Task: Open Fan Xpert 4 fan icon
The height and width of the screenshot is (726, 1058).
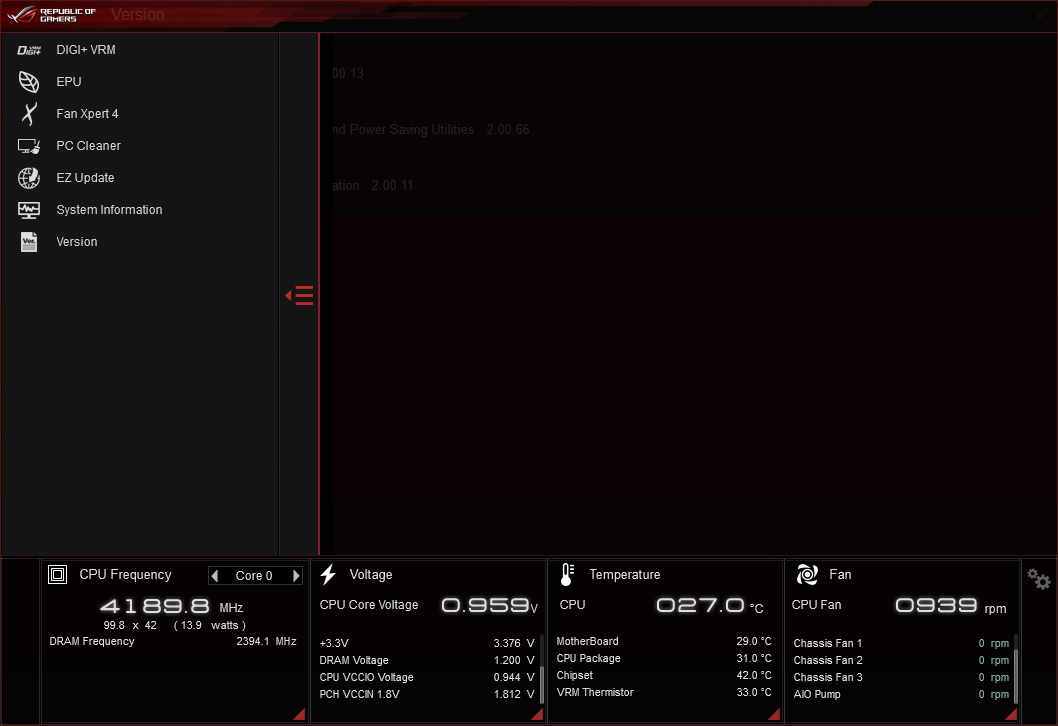Action: [29, 113]
